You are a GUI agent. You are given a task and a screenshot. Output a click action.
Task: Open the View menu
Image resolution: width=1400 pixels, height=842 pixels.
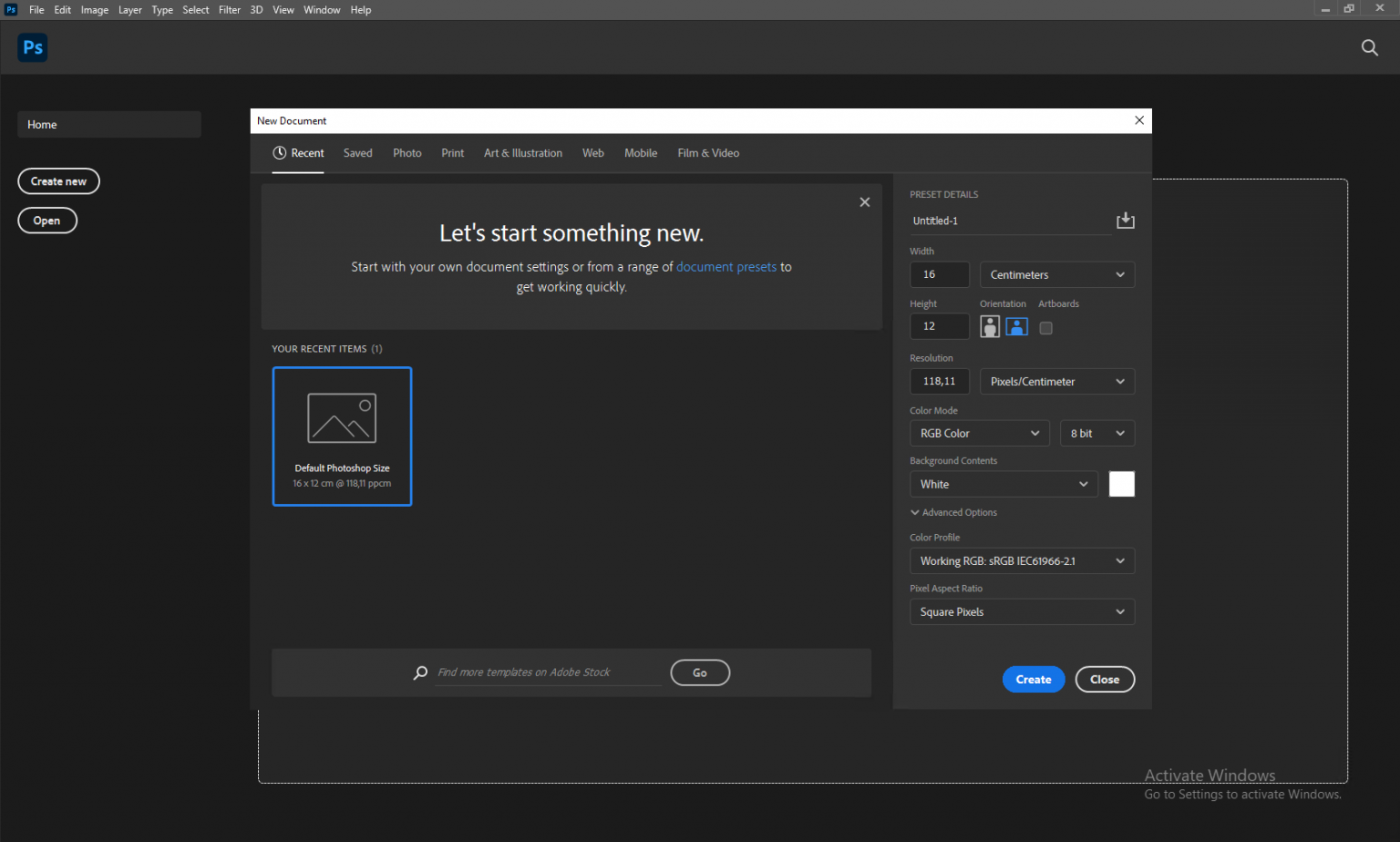tap(283, 10)
